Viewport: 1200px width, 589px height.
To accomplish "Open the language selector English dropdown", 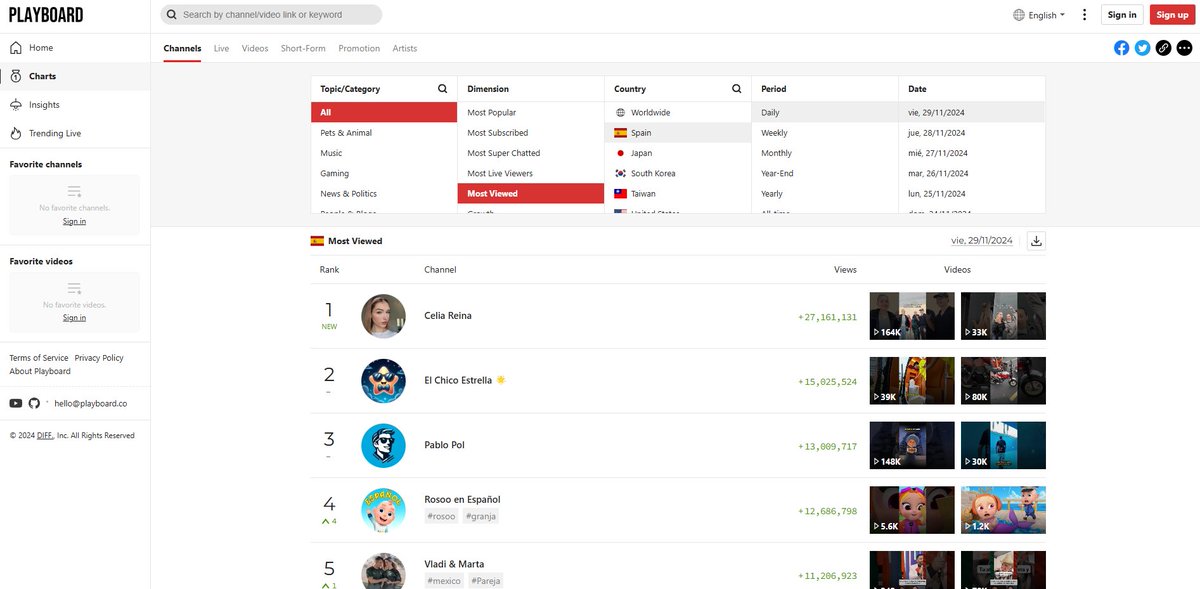I will click(1039, 15).
